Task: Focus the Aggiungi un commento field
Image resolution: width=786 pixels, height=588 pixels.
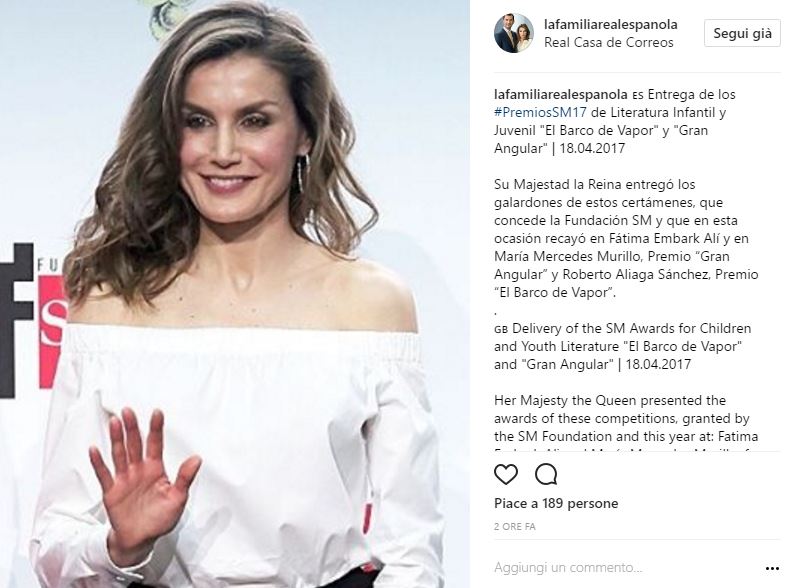Action: click(x=627, y=567)
